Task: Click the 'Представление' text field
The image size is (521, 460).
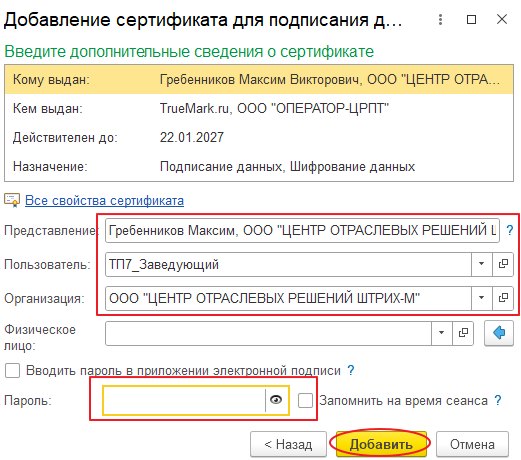Action: 302,230
